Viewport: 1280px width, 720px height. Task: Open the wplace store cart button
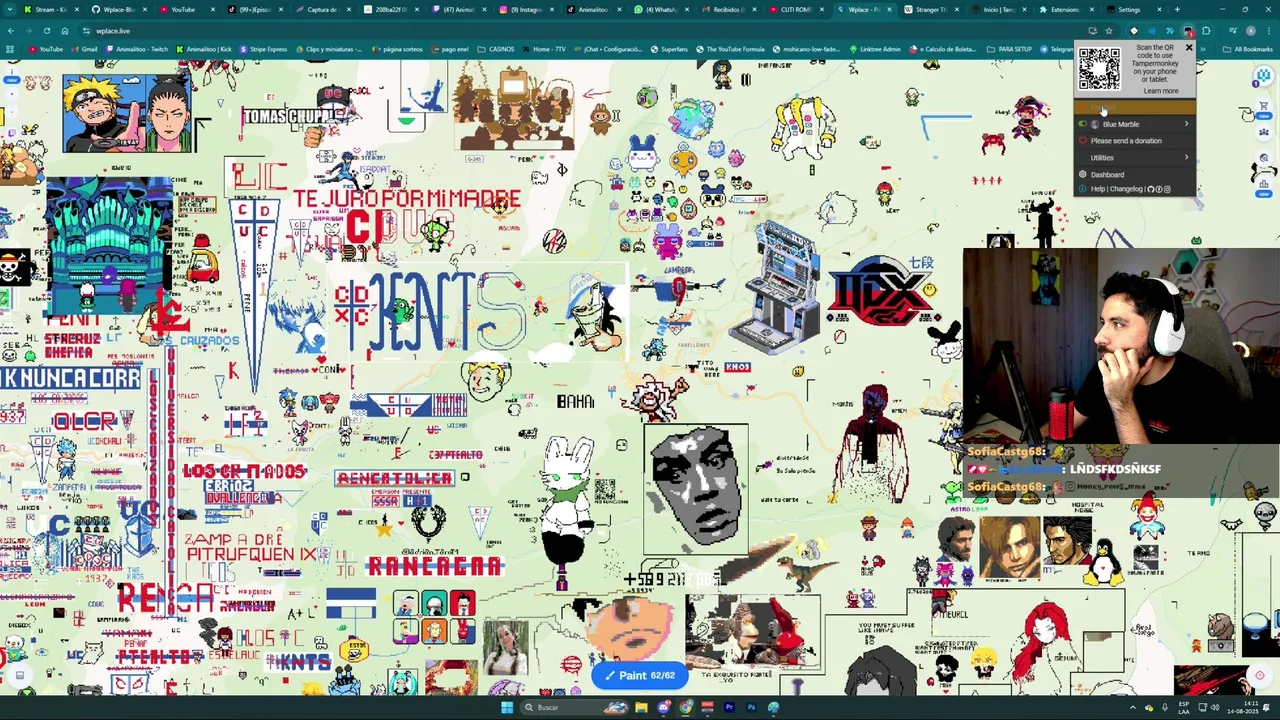point(1264,106)
